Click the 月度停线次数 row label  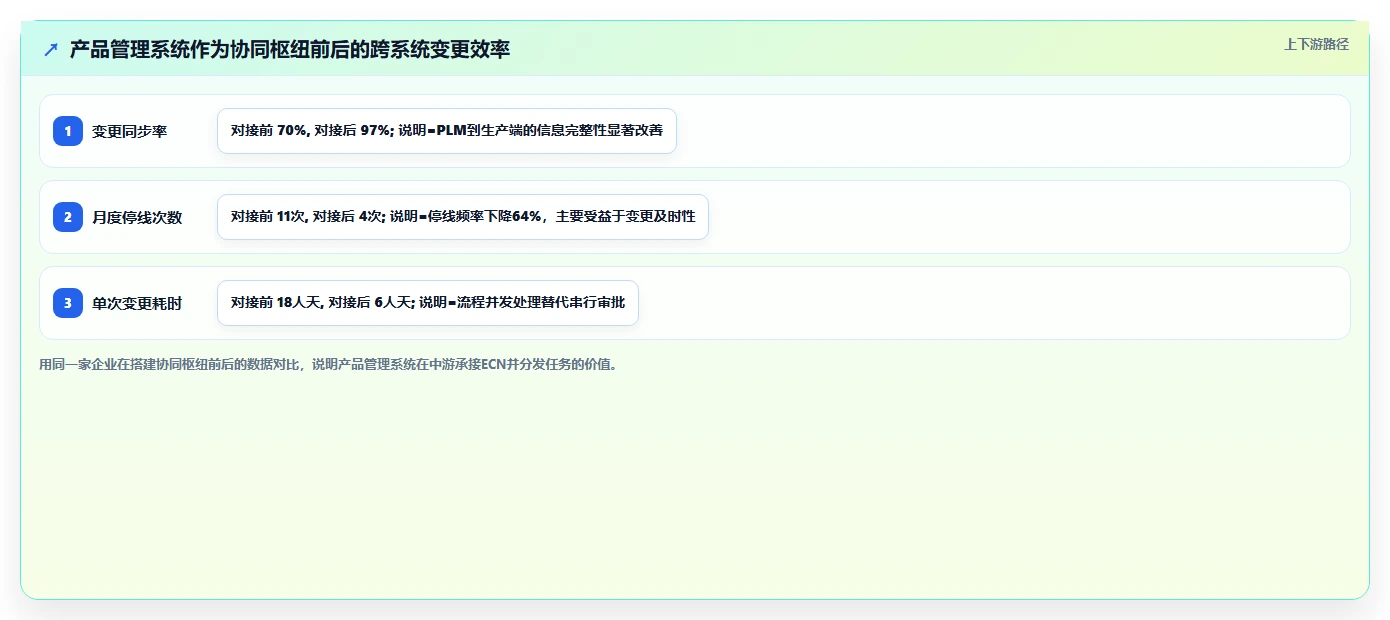137,217
